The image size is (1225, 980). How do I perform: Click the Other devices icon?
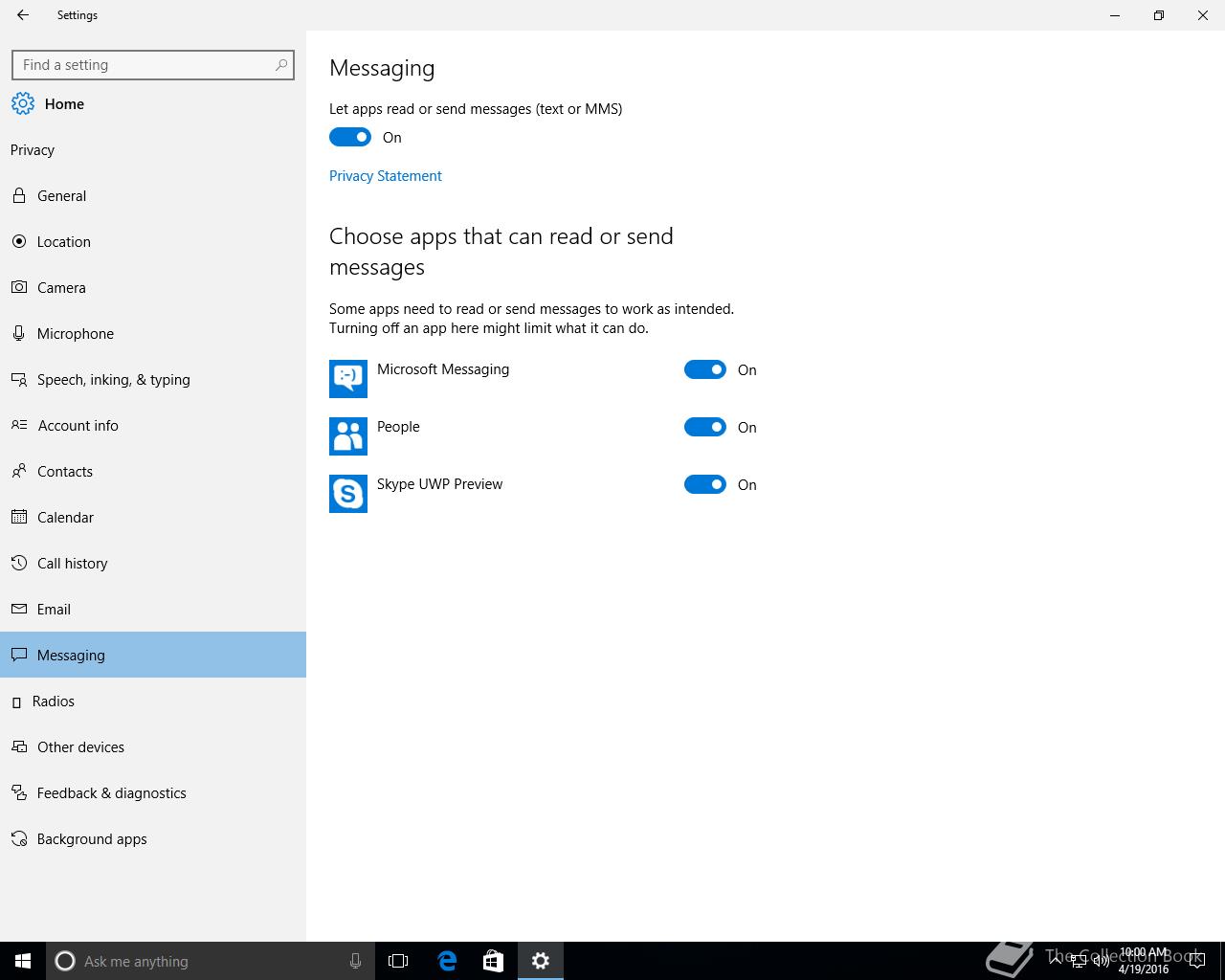pyautogui.click(x=18, y=746)
